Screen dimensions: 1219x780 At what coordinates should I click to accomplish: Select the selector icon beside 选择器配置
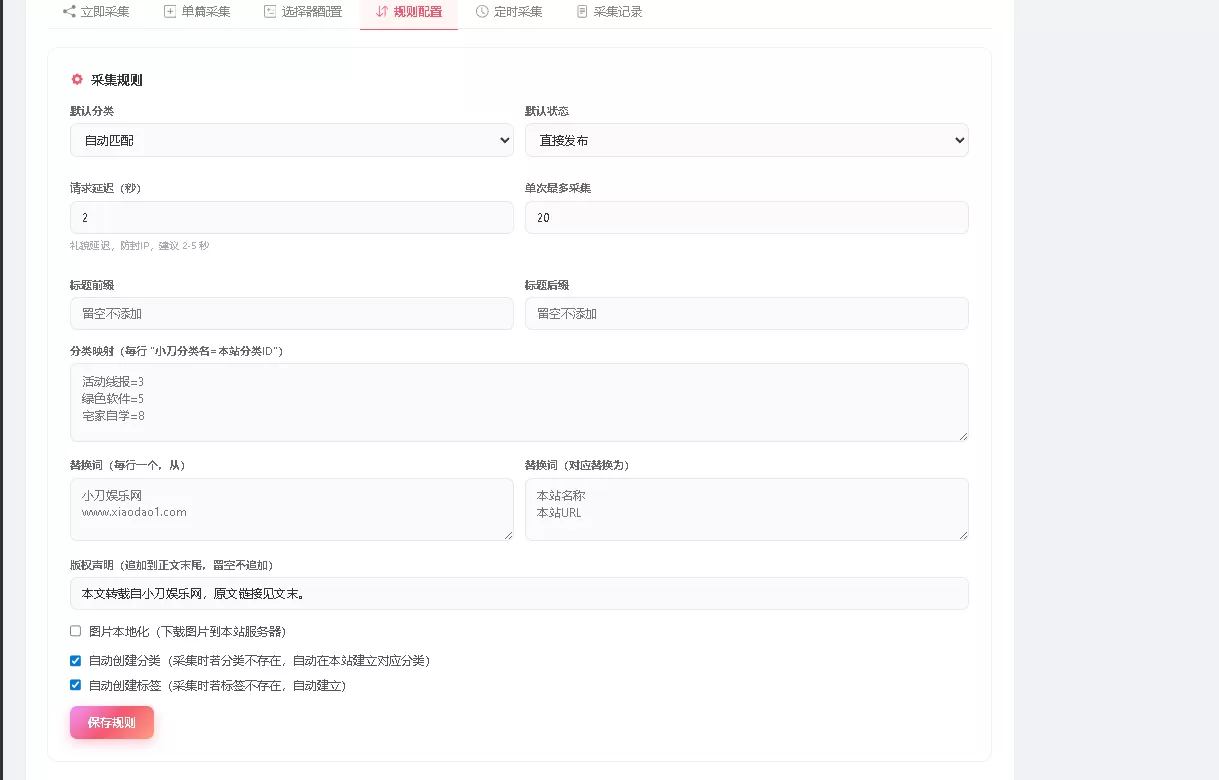pyautogui.click(x=268, y=11)
